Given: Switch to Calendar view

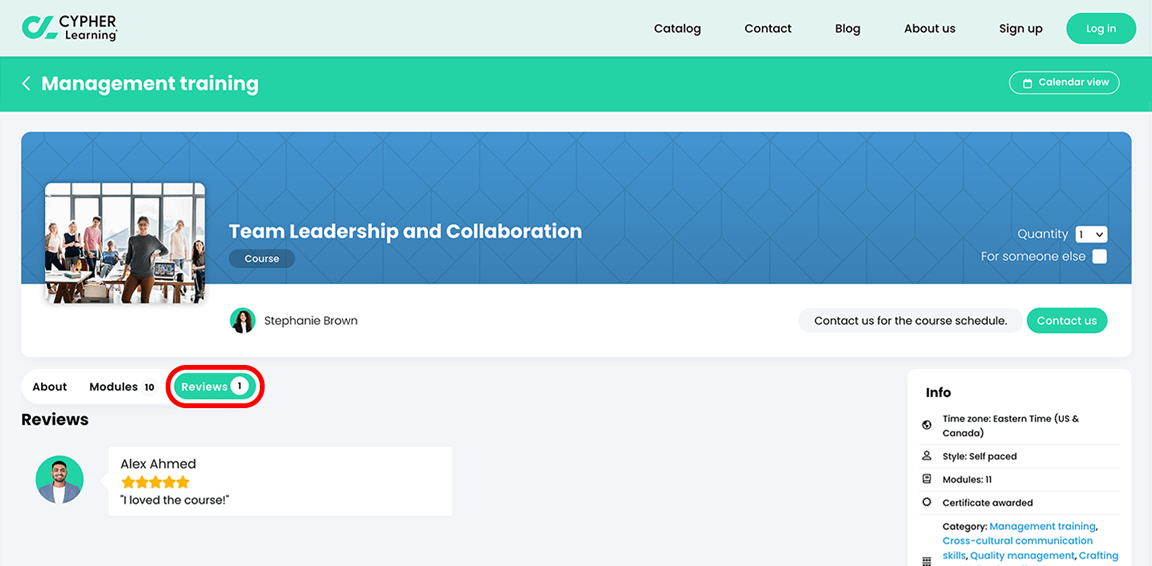Looking at the screenshot, I should point(1065,82).
